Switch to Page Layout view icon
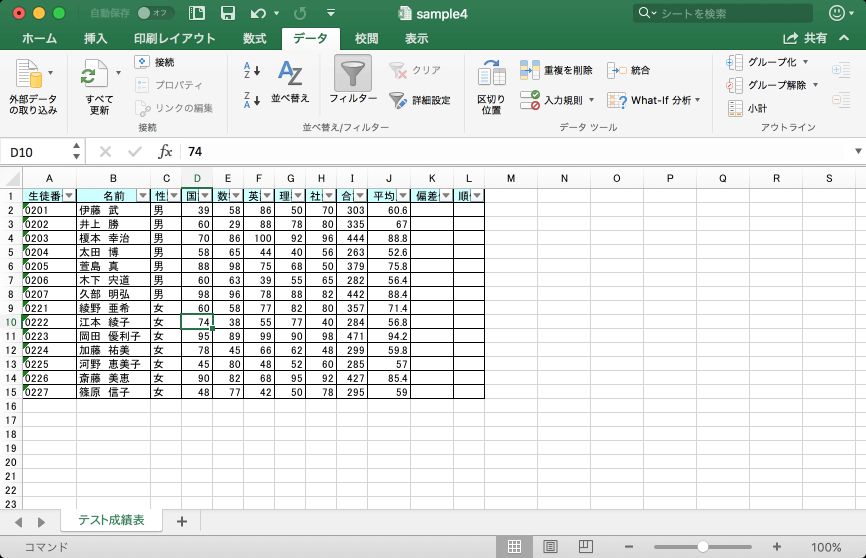The image size is (866, 558). pyautogui.click(x=550, y=546)
